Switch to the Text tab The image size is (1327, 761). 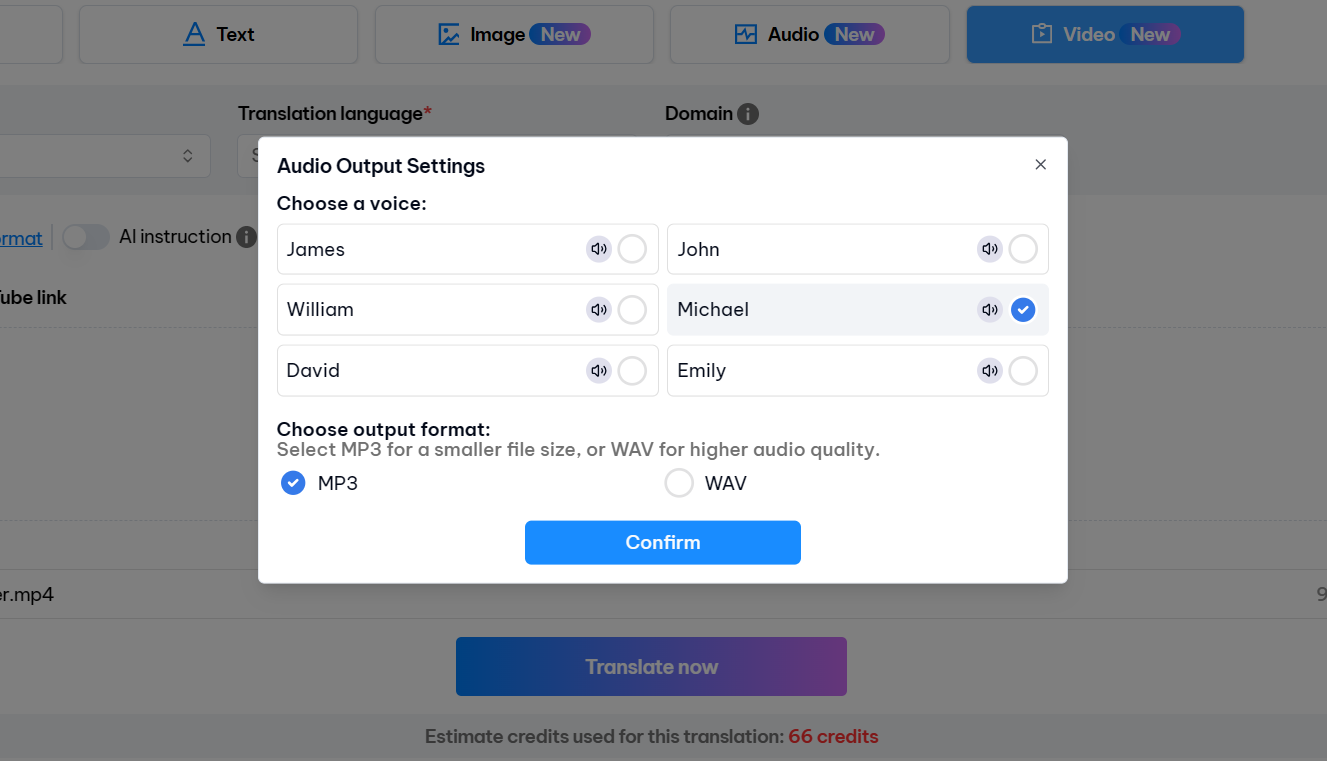(218, 34)
